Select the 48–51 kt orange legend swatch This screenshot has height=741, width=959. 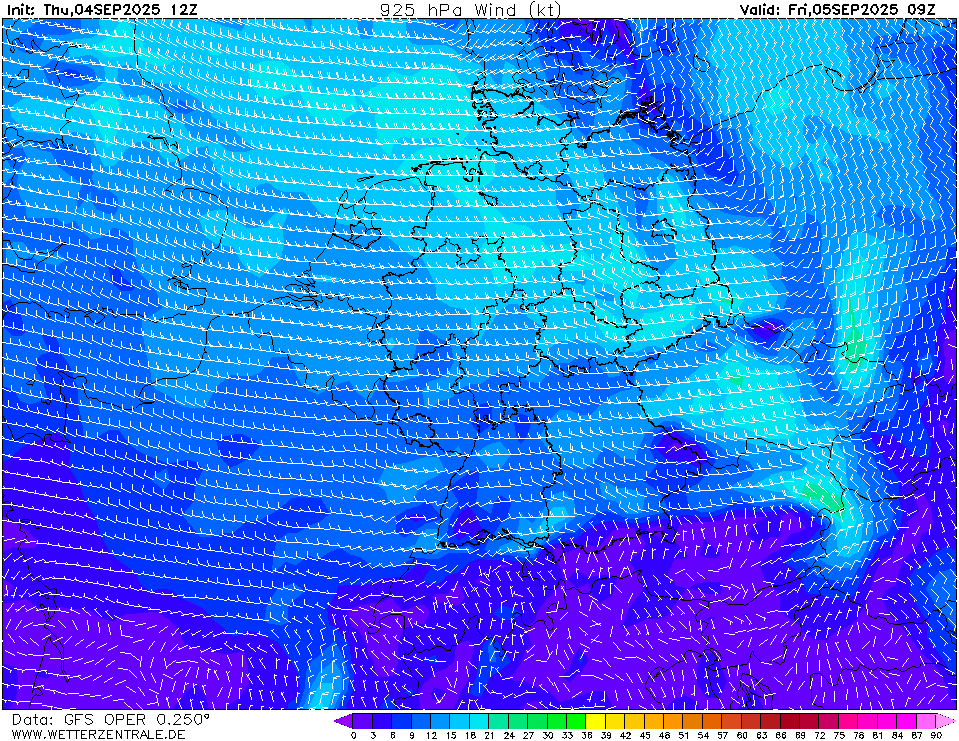tap(673, 721)
